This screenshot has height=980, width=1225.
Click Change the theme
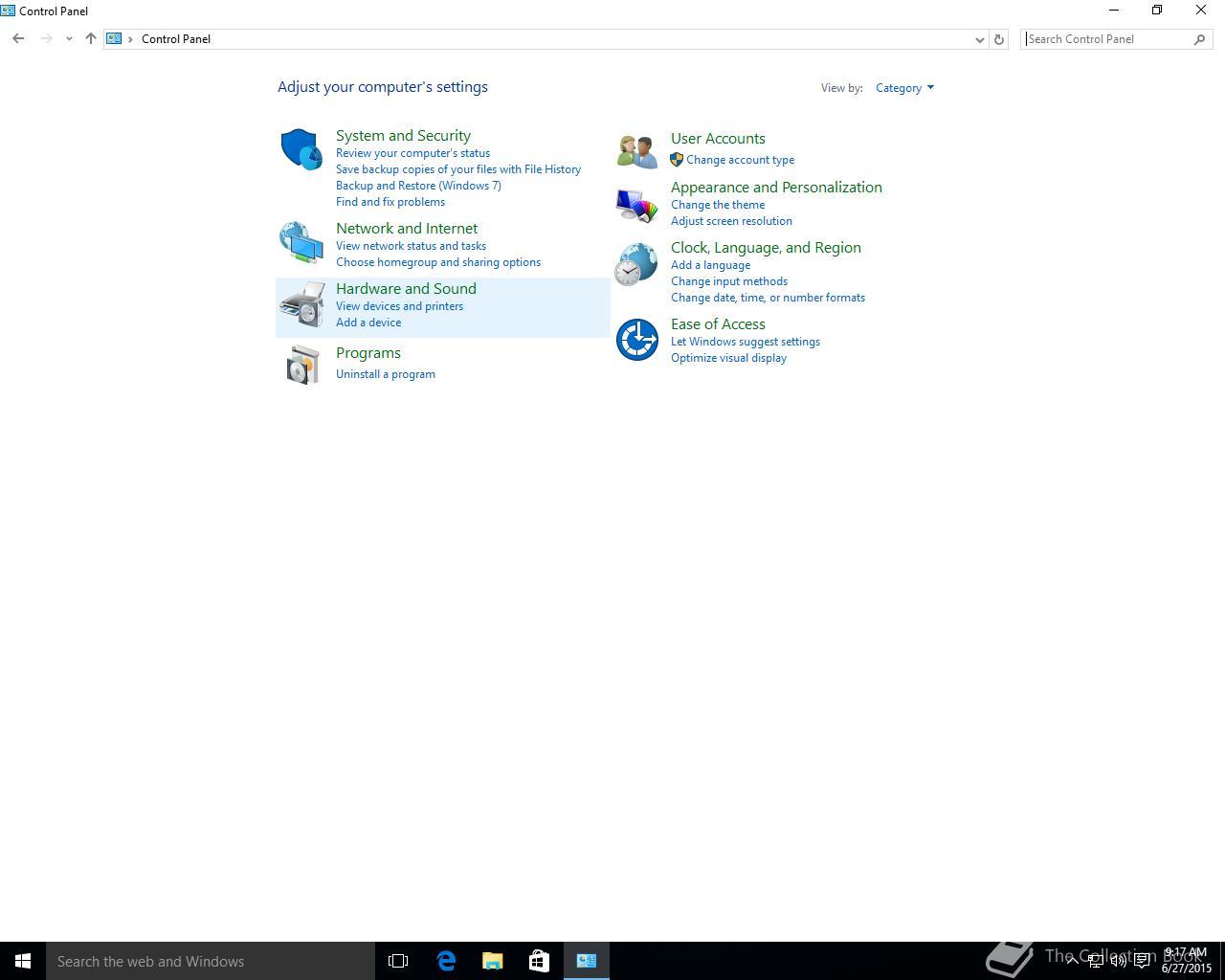click(718, 205)
